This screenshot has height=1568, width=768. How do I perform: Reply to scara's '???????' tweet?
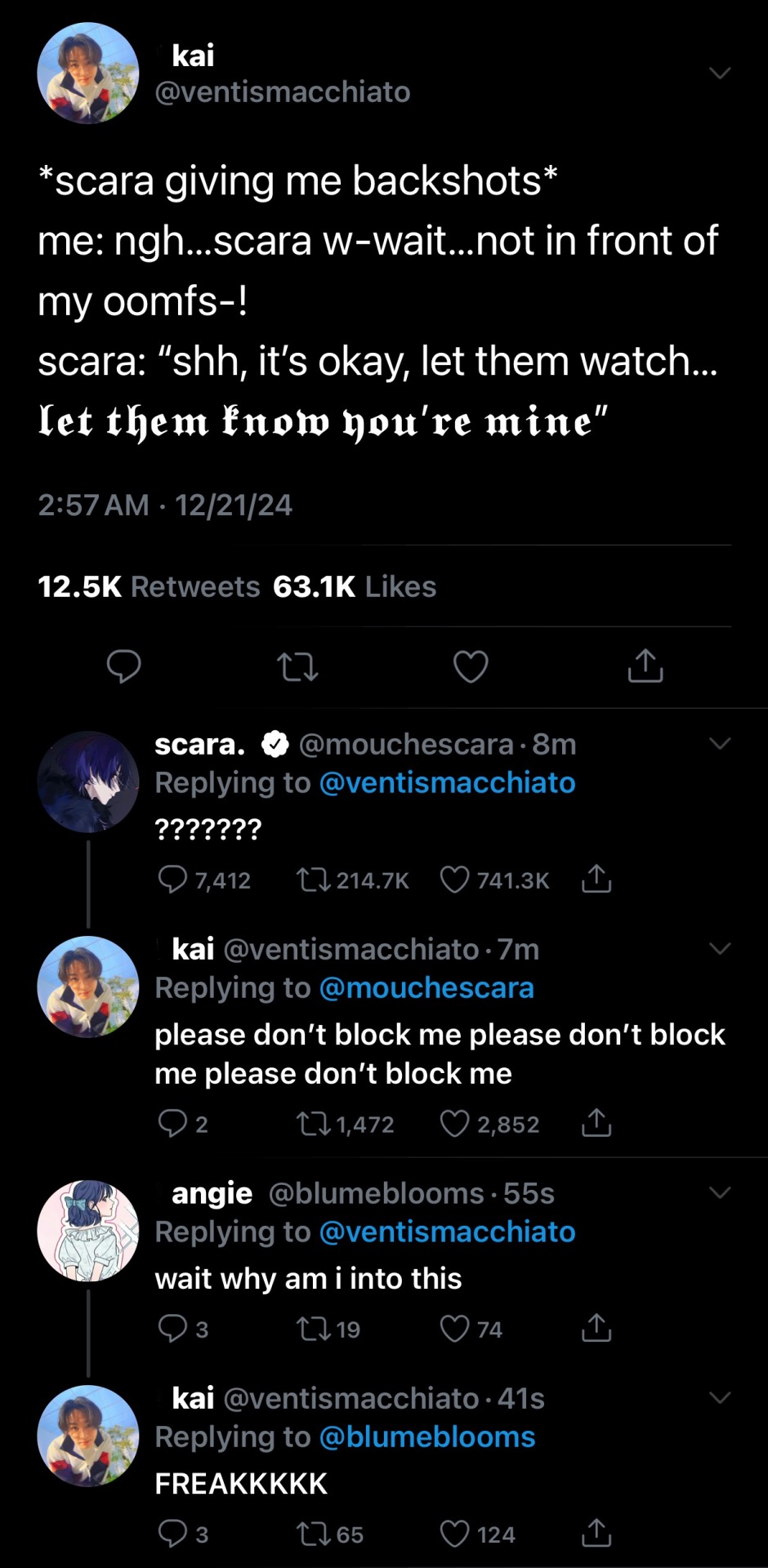pos(172,880)
